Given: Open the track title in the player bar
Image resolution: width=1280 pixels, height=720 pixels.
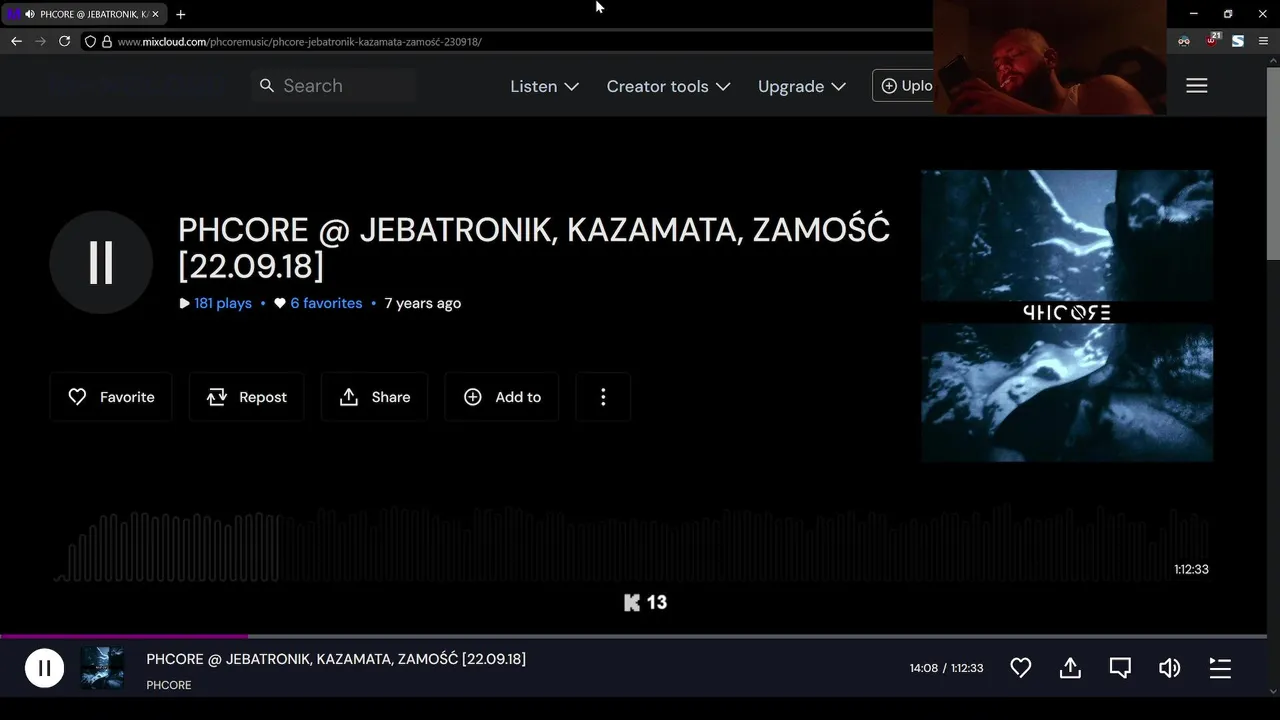Looking at the screenshot, I should [x=336, y=659].
